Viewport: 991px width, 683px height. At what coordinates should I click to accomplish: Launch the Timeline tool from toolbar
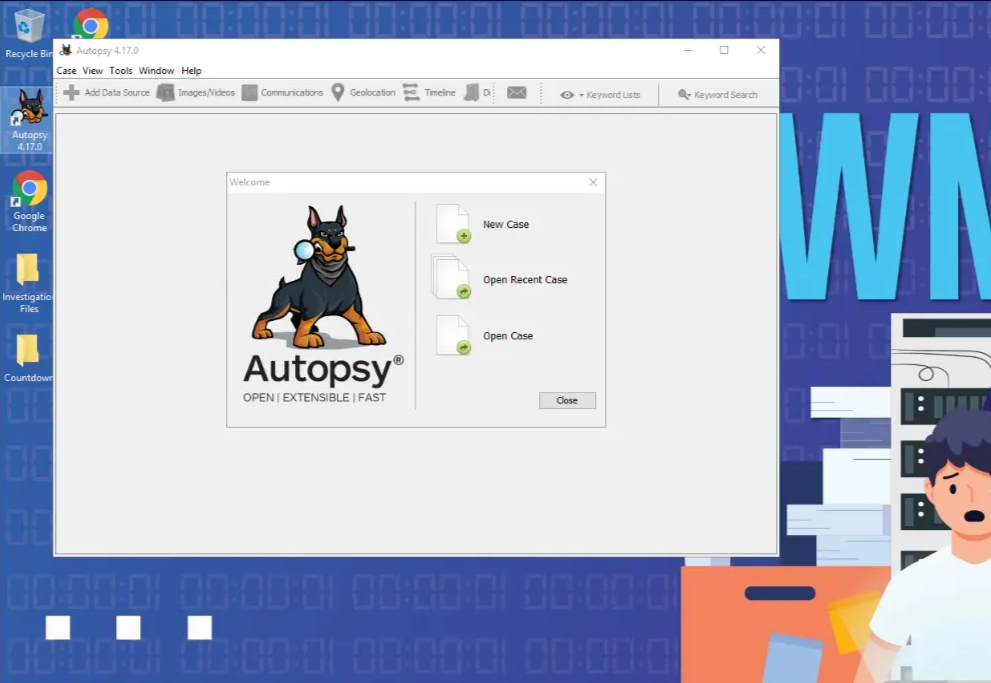(430, 93)
